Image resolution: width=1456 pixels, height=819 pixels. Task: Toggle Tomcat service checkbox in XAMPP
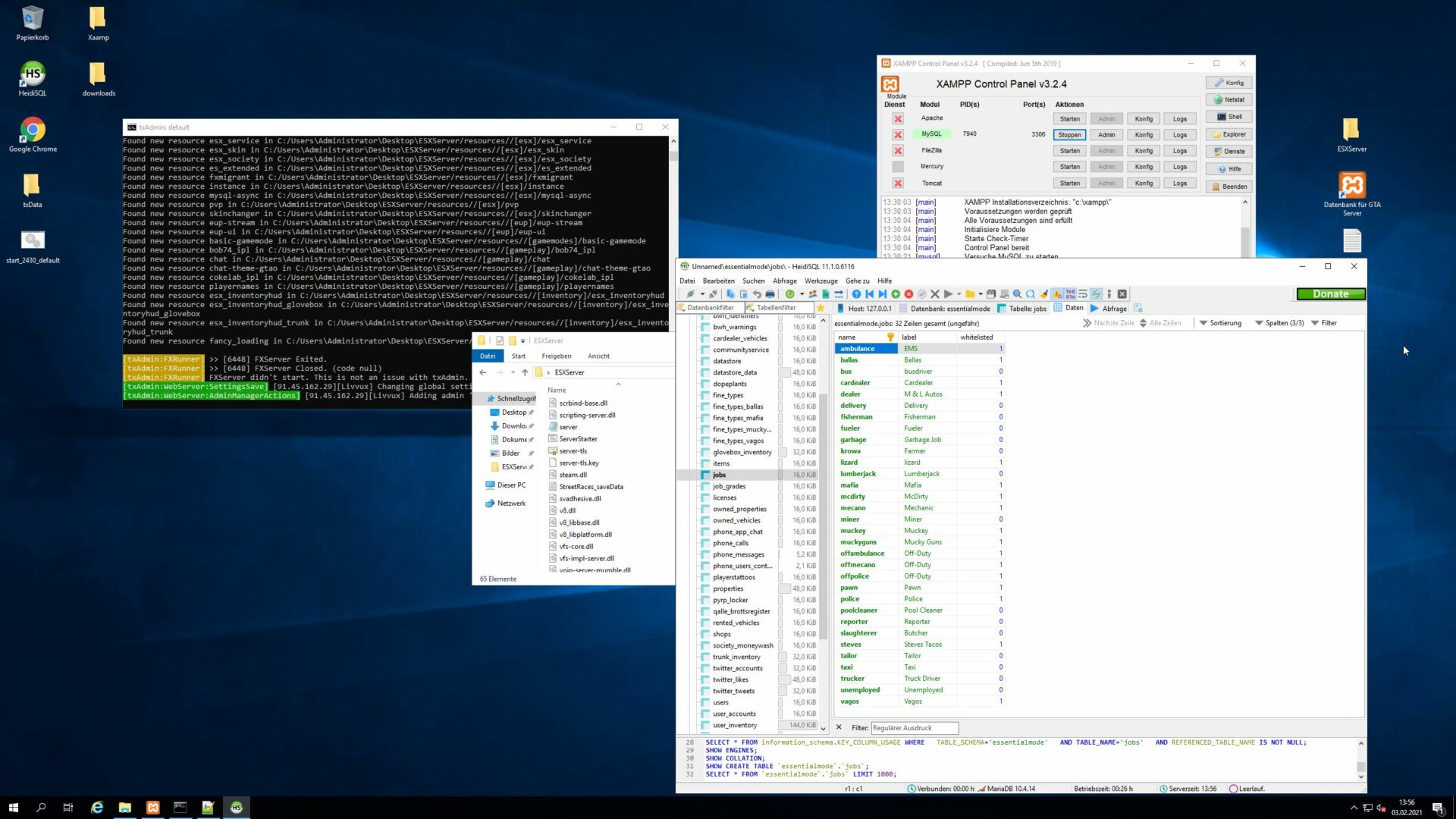[898, 184]
